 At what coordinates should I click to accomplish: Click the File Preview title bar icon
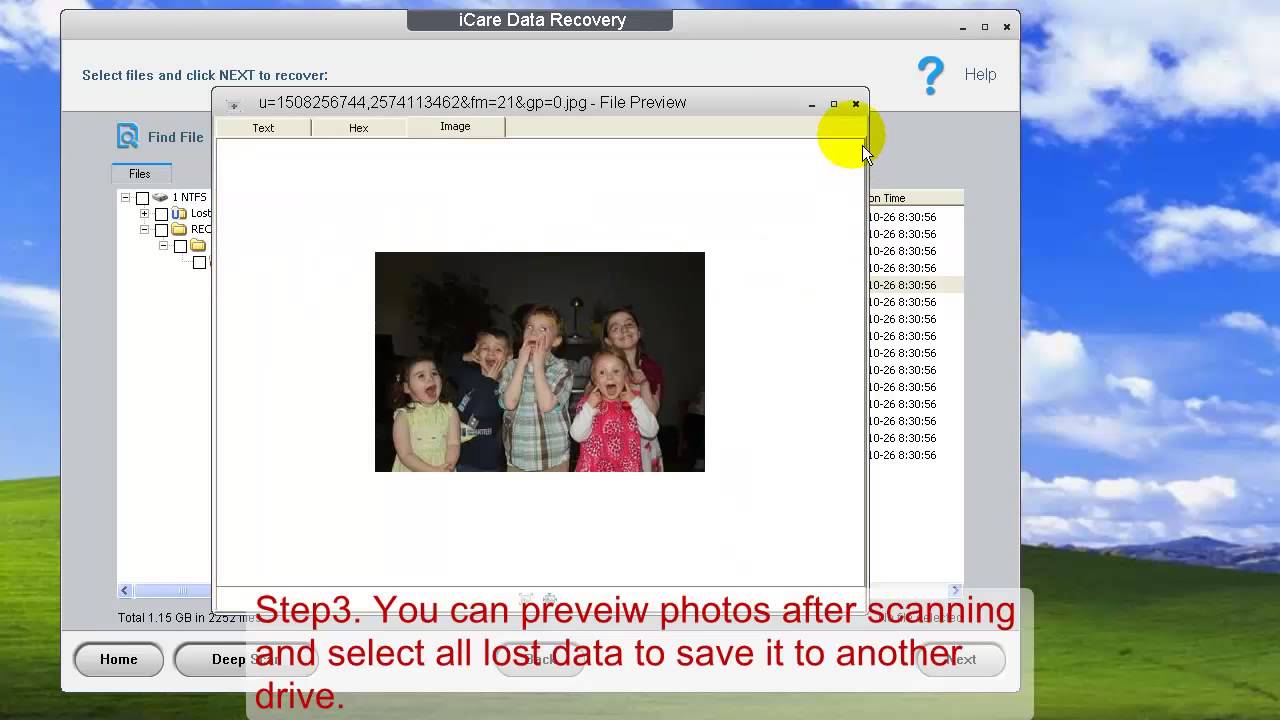click(x=232, y=104)
